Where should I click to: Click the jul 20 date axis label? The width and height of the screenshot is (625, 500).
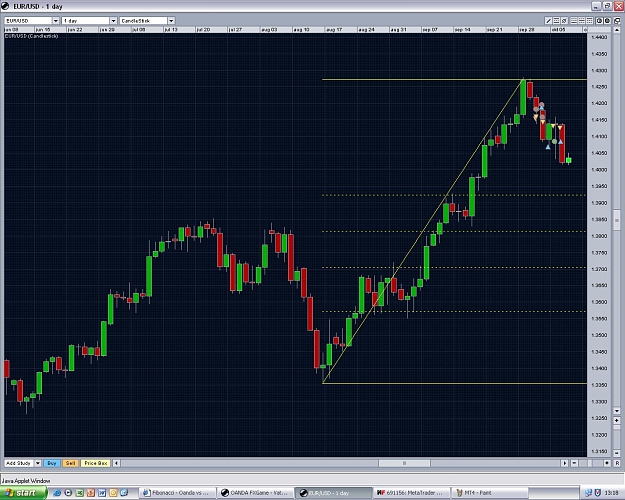coord(203,30)
